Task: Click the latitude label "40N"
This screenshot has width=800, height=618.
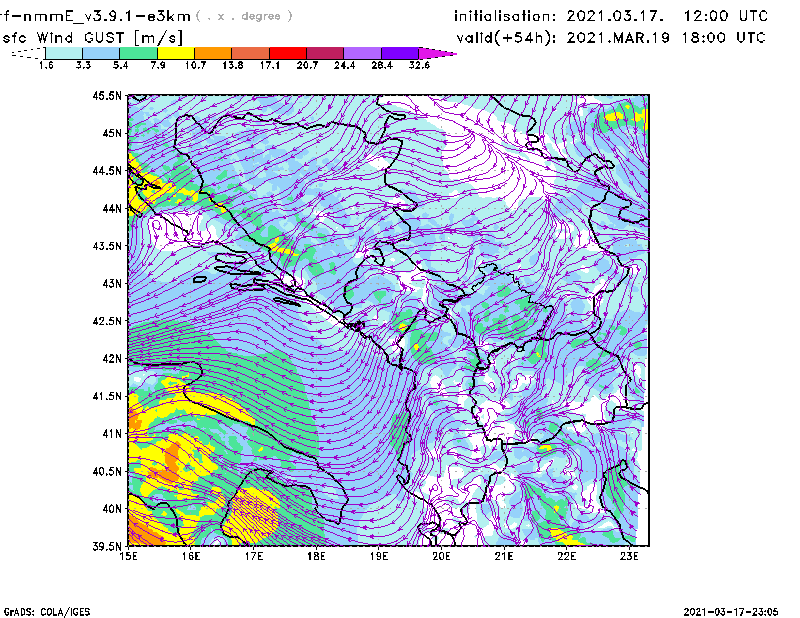Action: click(112, 508)
